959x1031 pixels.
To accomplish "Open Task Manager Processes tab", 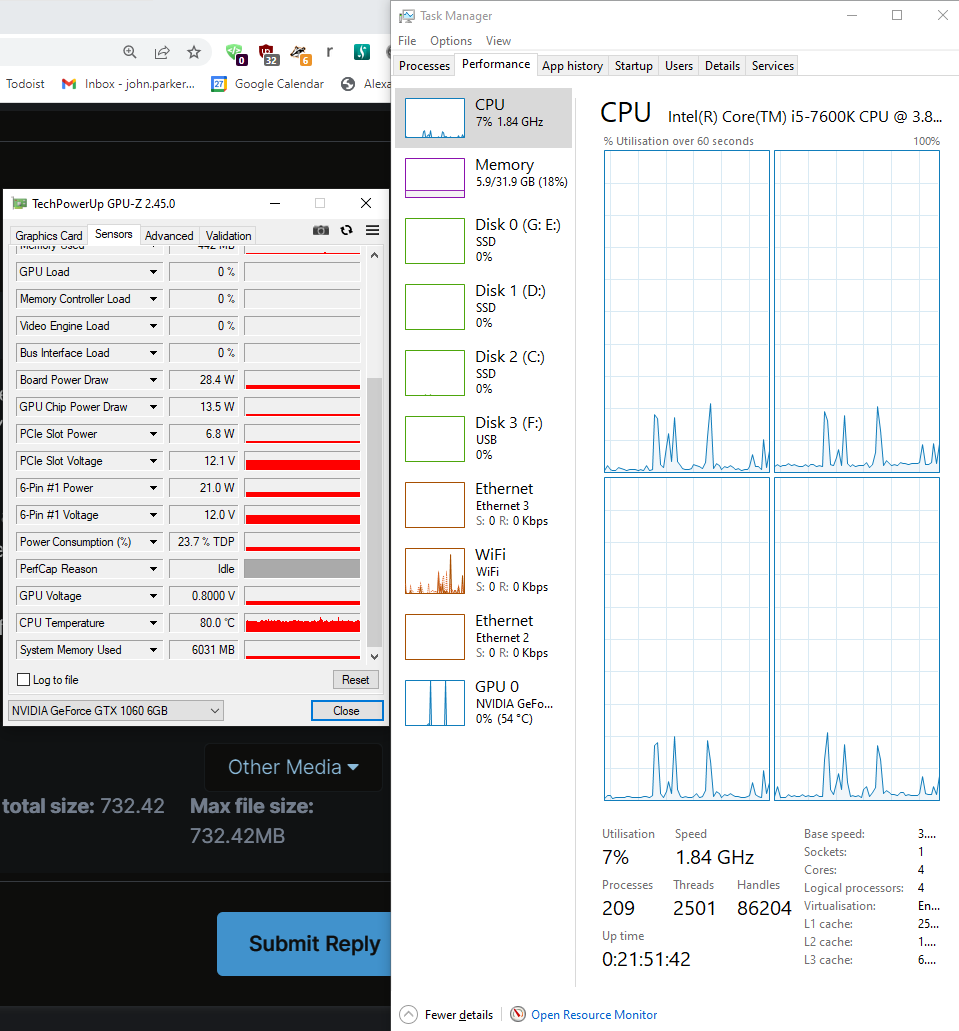I will [x=424, y=66].
